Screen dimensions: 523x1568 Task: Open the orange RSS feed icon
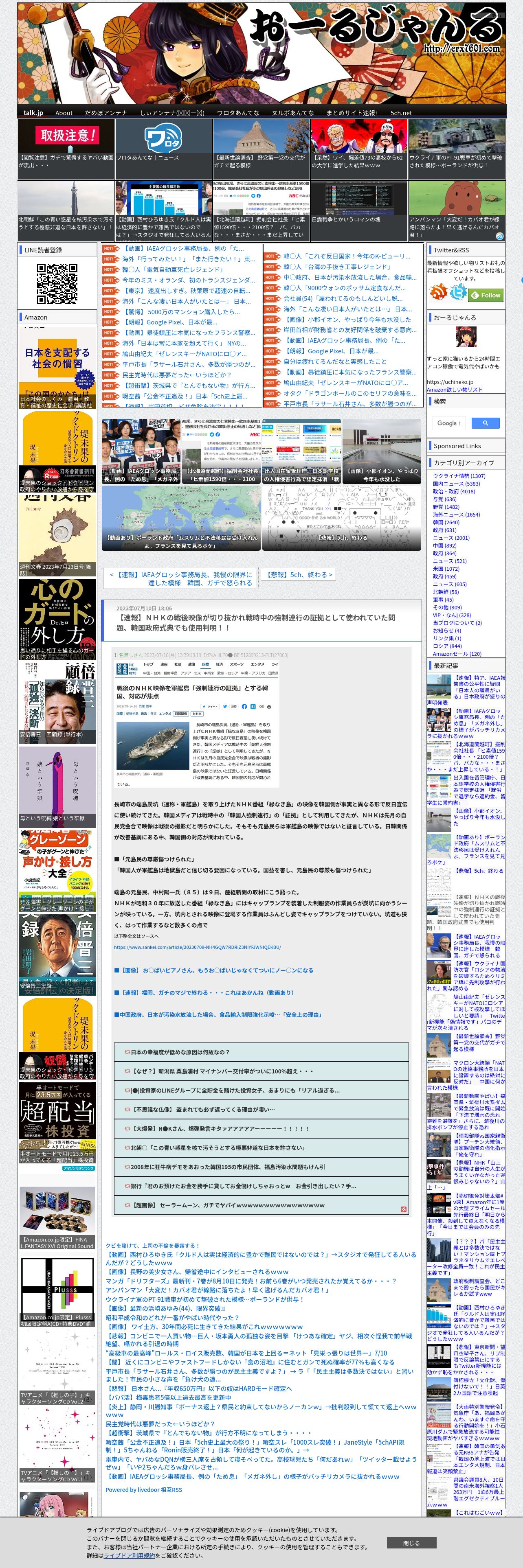click(x=438, y=292)
